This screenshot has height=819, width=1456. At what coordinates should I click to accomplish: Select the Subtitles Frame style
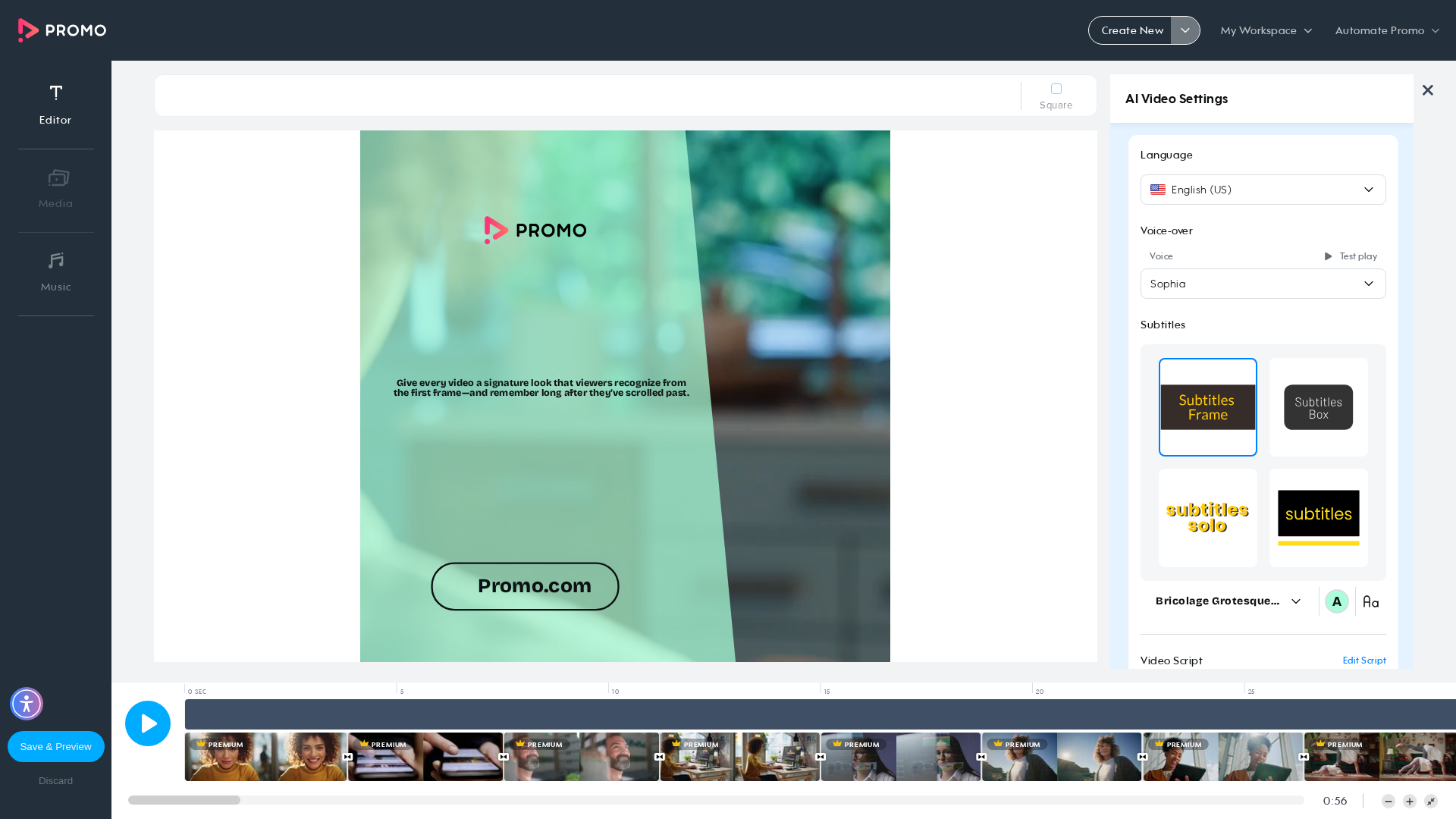click(1208, 407)
